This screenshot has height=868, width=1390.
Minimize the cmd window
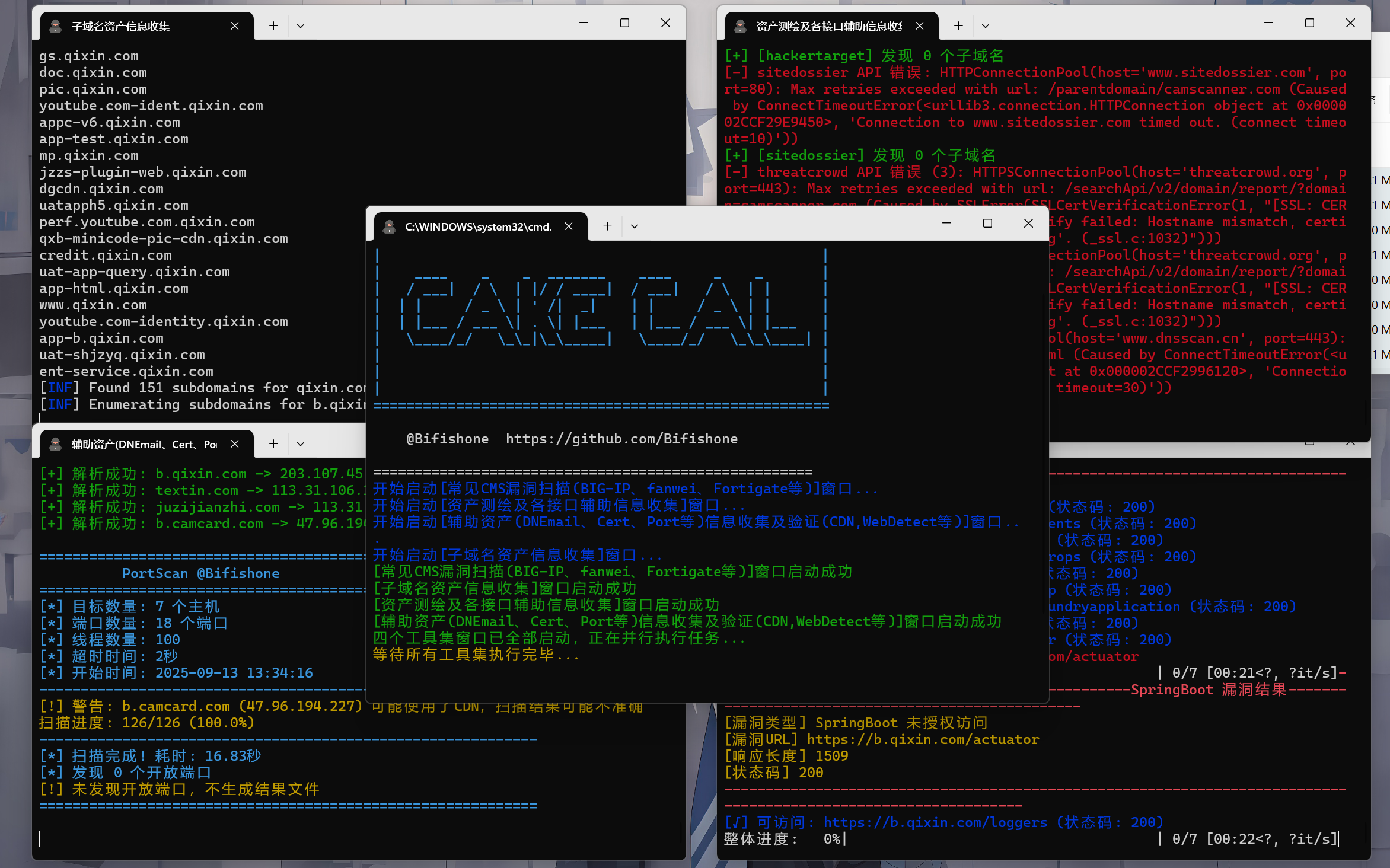(946, 223)
